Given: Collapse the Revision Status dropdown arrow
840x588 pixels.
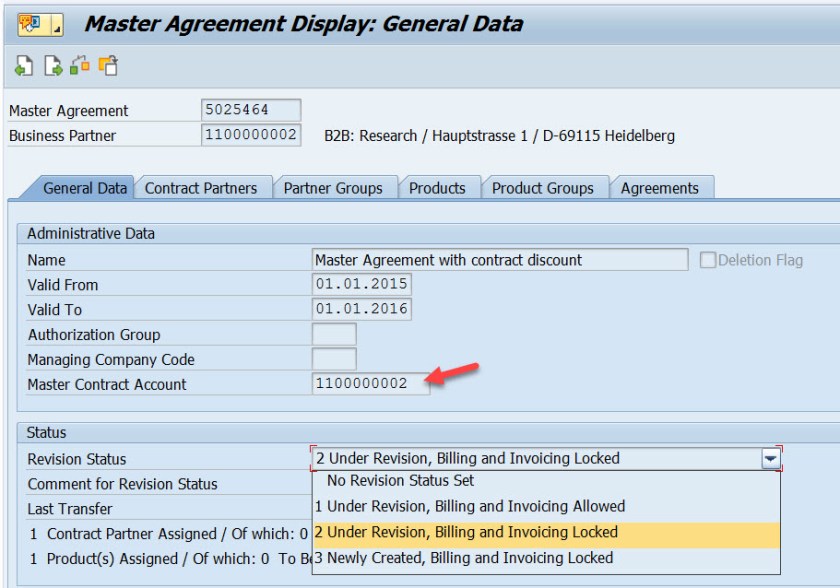Looking at the screenshot, I should (770, 459).
